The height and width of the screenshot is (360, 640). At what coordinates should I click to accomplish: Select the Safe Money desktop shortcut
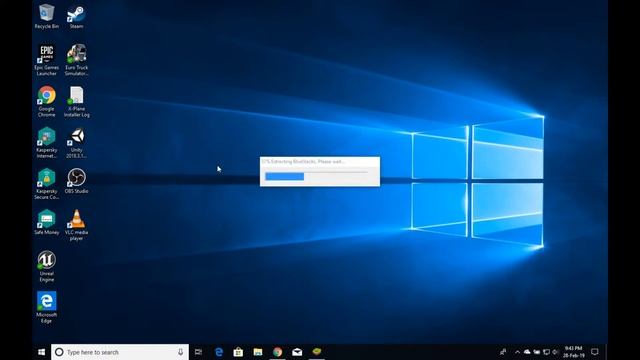[x=47, y=222]
